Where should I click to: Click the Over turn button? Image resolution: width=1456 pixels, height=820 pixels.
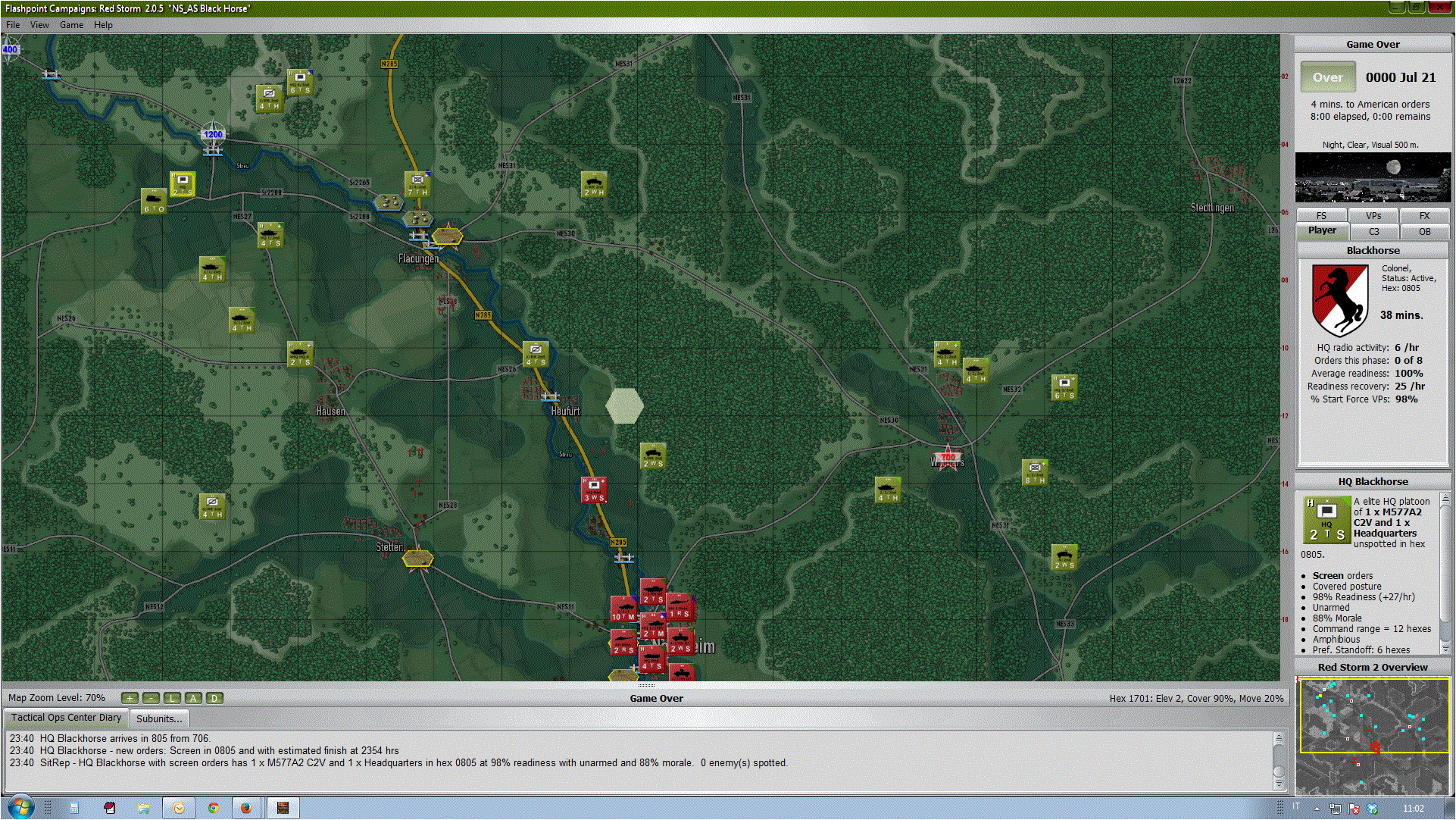point(1328,77)
